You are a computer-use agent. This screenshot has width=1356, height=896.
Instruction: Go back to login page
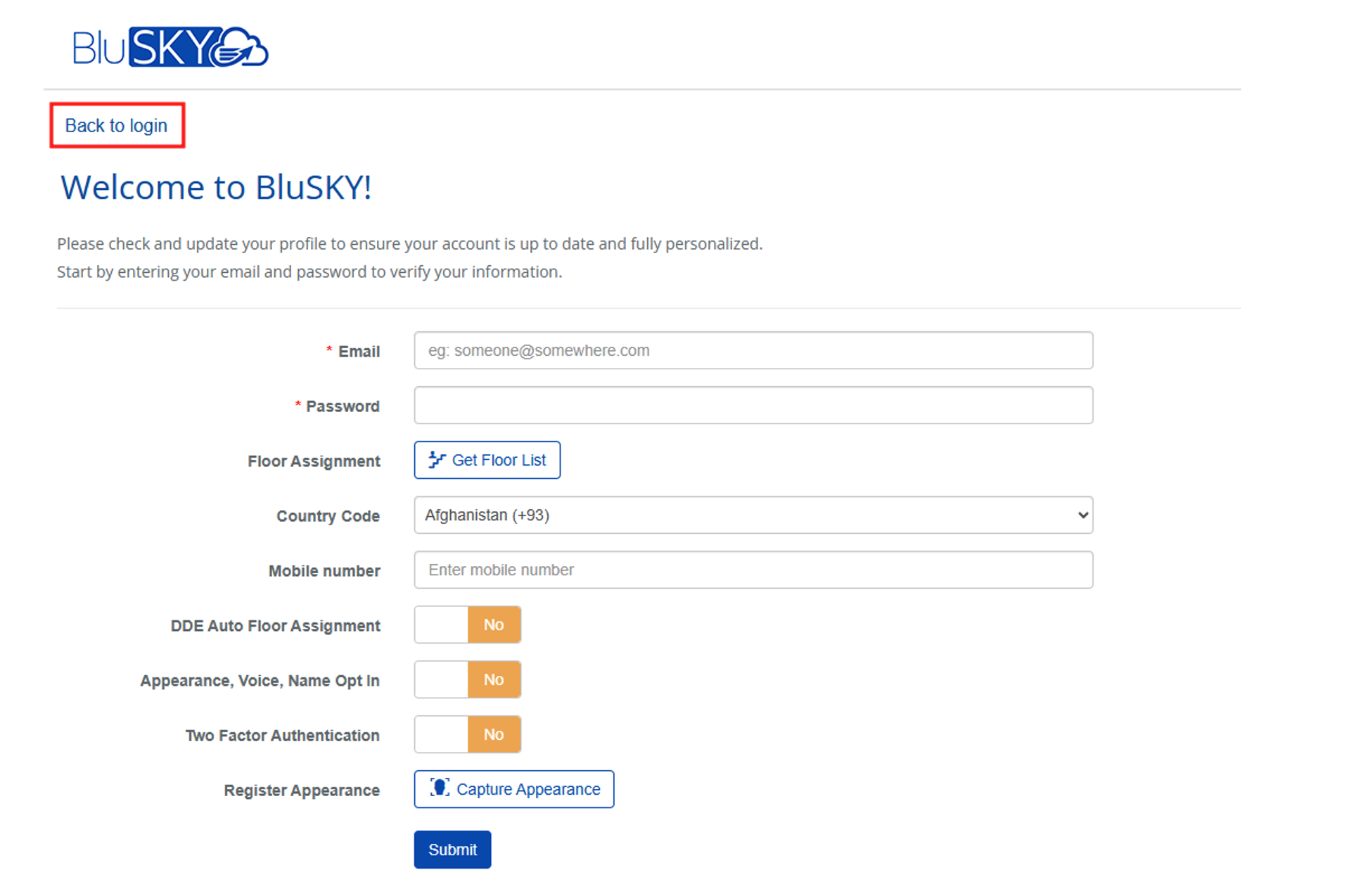click(x=116, y=126)
